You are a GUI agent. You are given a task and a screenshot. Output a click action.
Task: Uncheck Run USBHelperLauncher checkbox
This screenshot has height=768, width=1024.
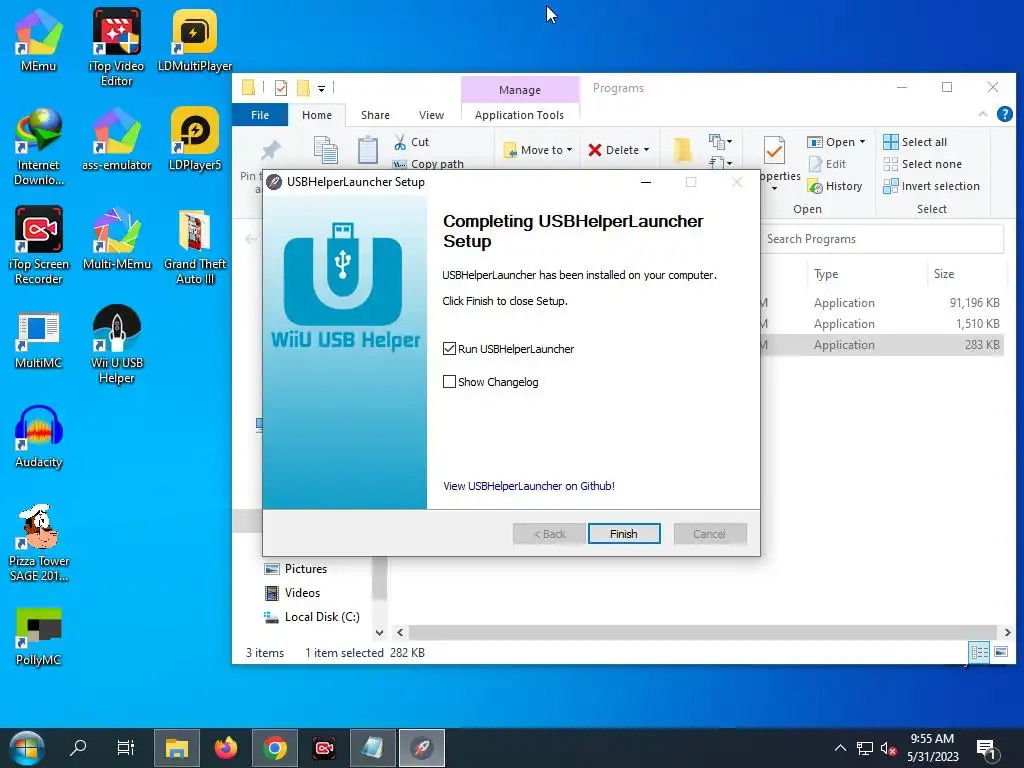tap(449, 349)
